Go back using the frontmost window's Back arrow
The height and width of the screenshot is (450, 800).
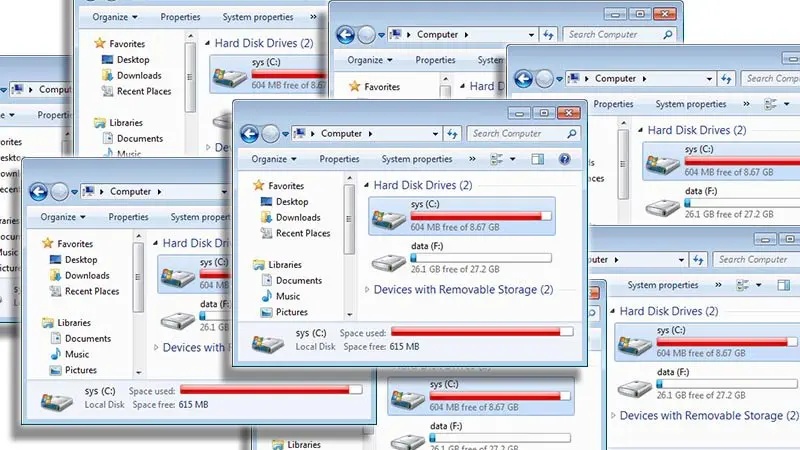coord(249,134)
